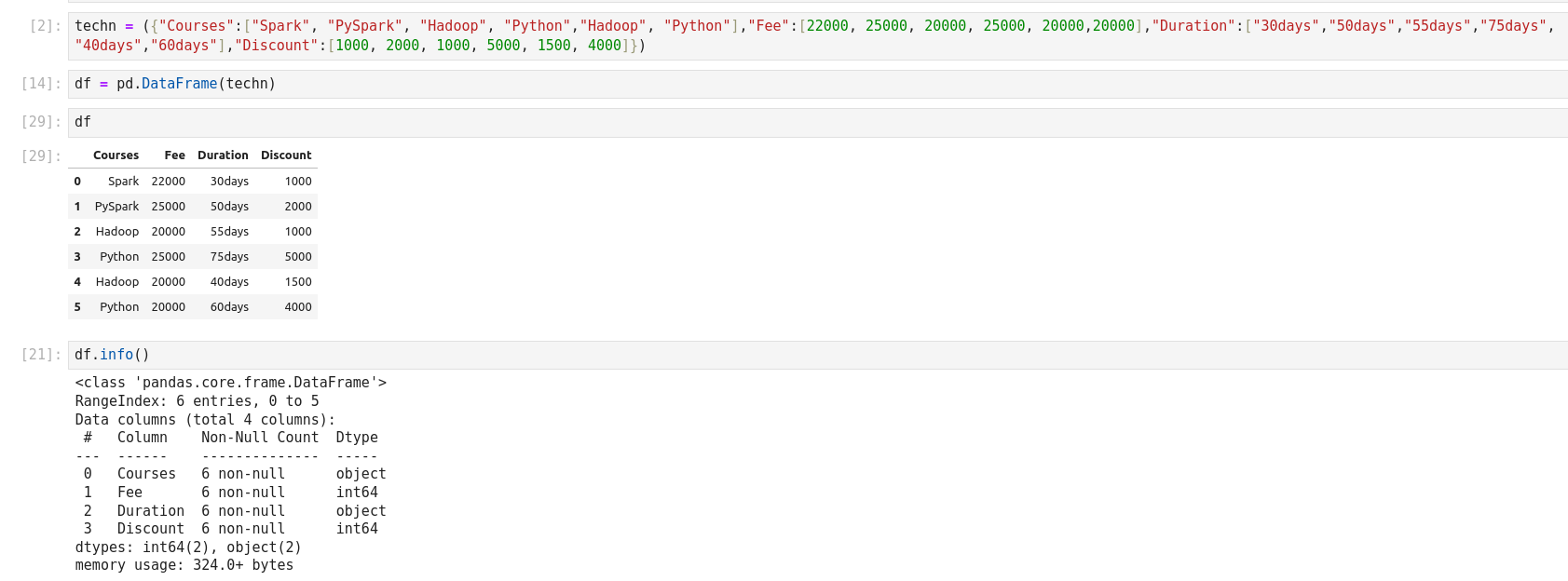
Task: Click the memory usage output line
Action: 184,565
